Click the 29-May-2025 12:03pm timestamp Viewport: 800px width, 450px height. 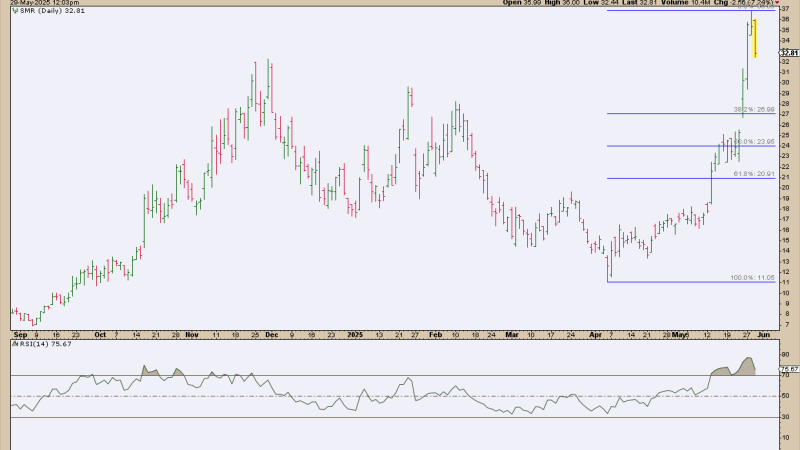[44, 3]
